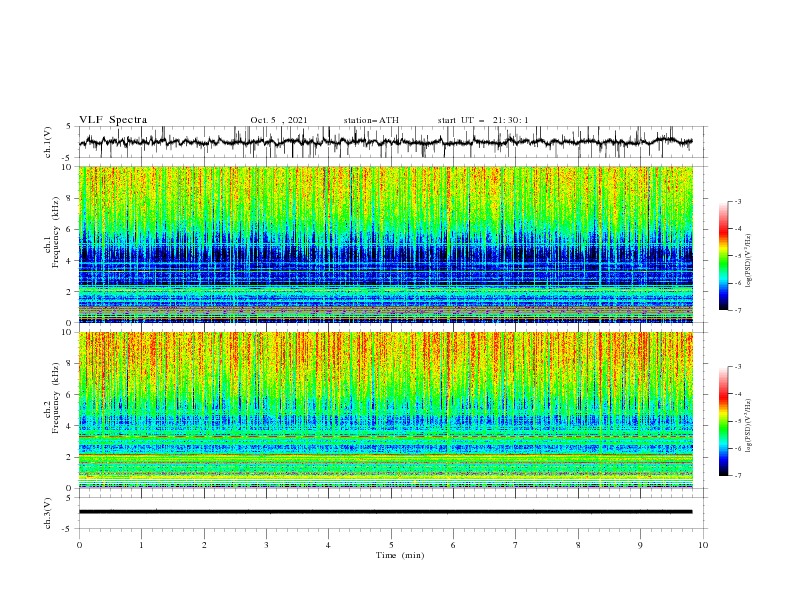Click the time axis tick label '5'
This screenshot has height=612, width=792.
[391, 545]
